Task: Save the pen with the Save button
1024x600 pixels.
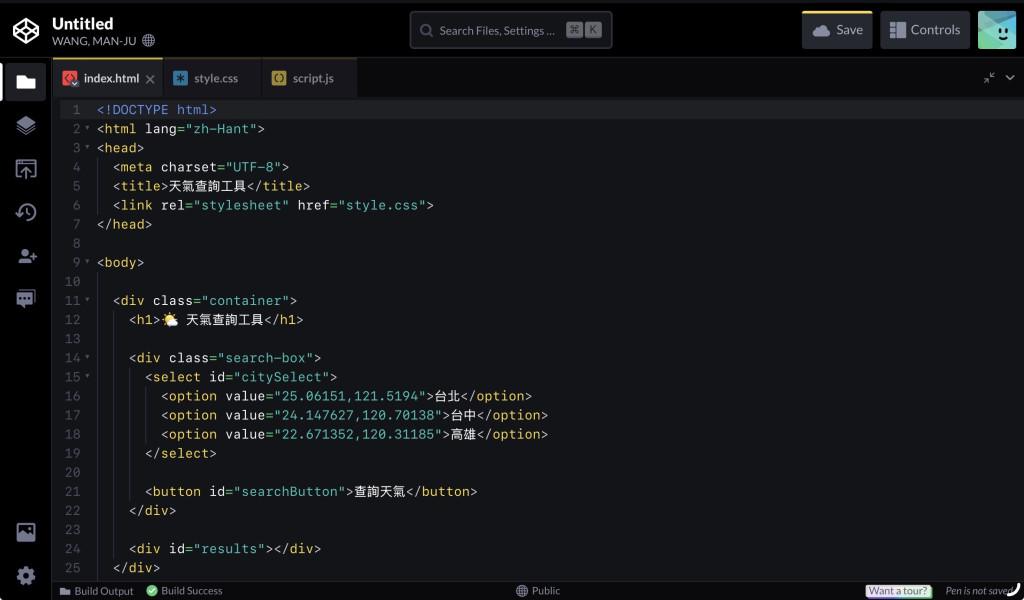Action: [x=837, y=30]
